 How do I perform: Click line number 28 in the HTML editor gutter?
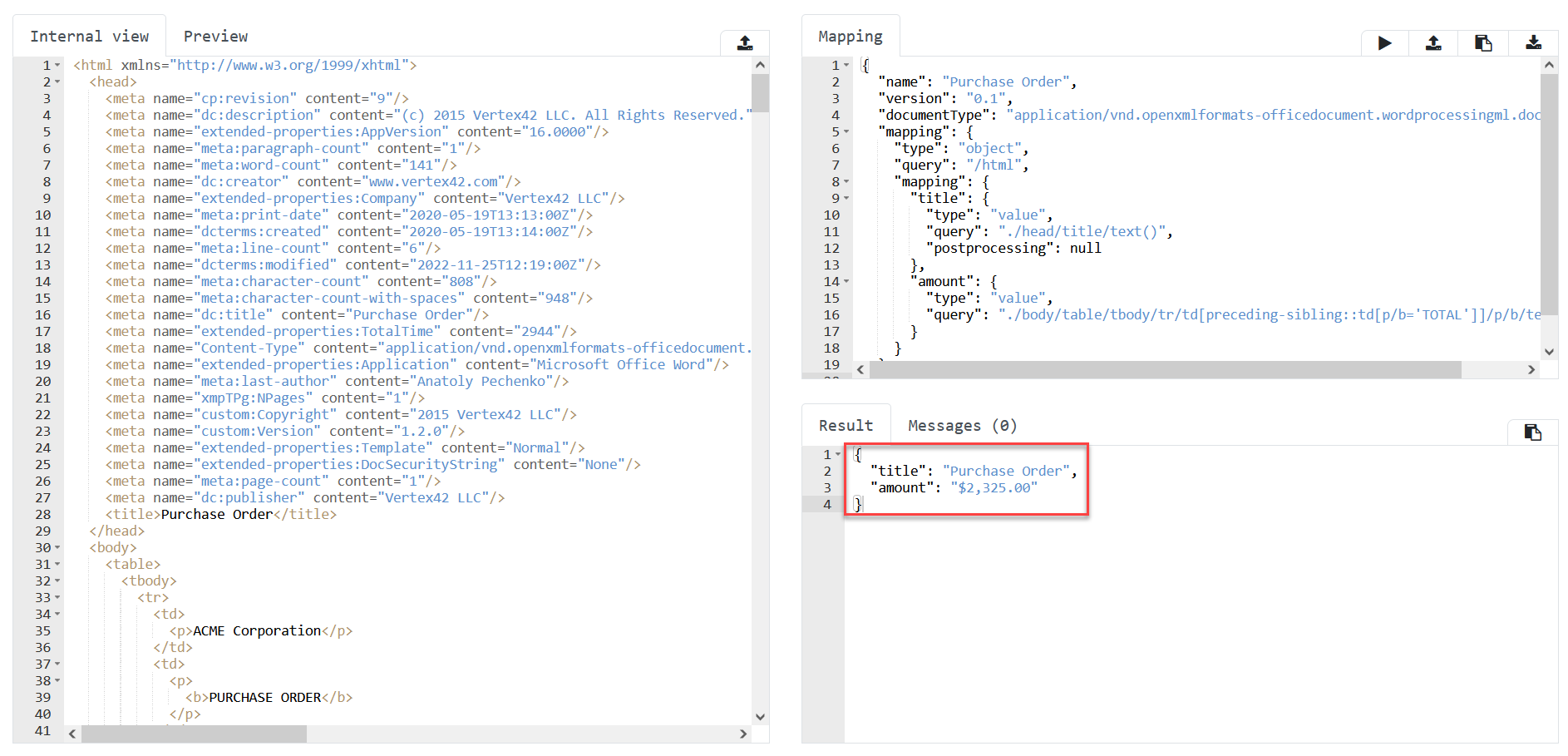[x=43, y=514]
